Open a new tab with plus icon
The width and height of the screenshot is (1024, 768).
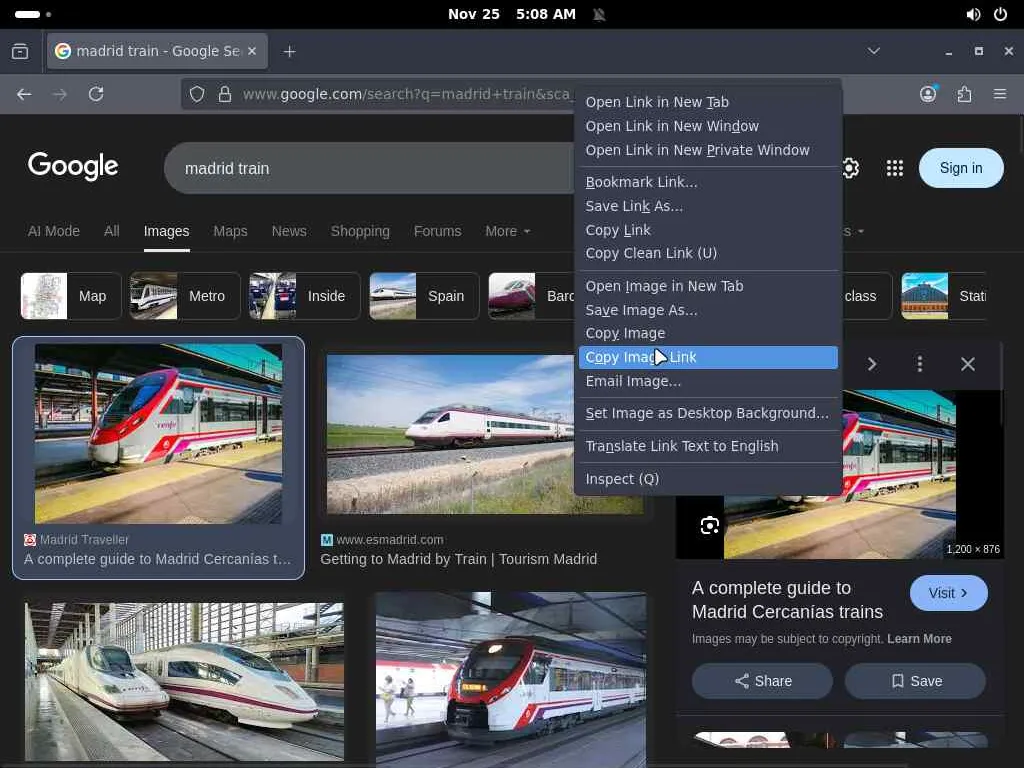point(289,51)
